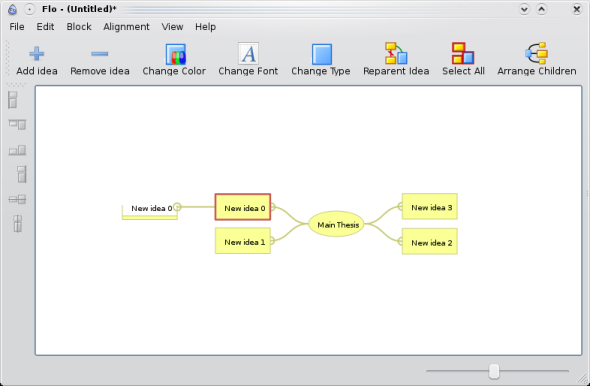
Task: Click the New idea 3 connector circle
Action: [x=400, y=206]
